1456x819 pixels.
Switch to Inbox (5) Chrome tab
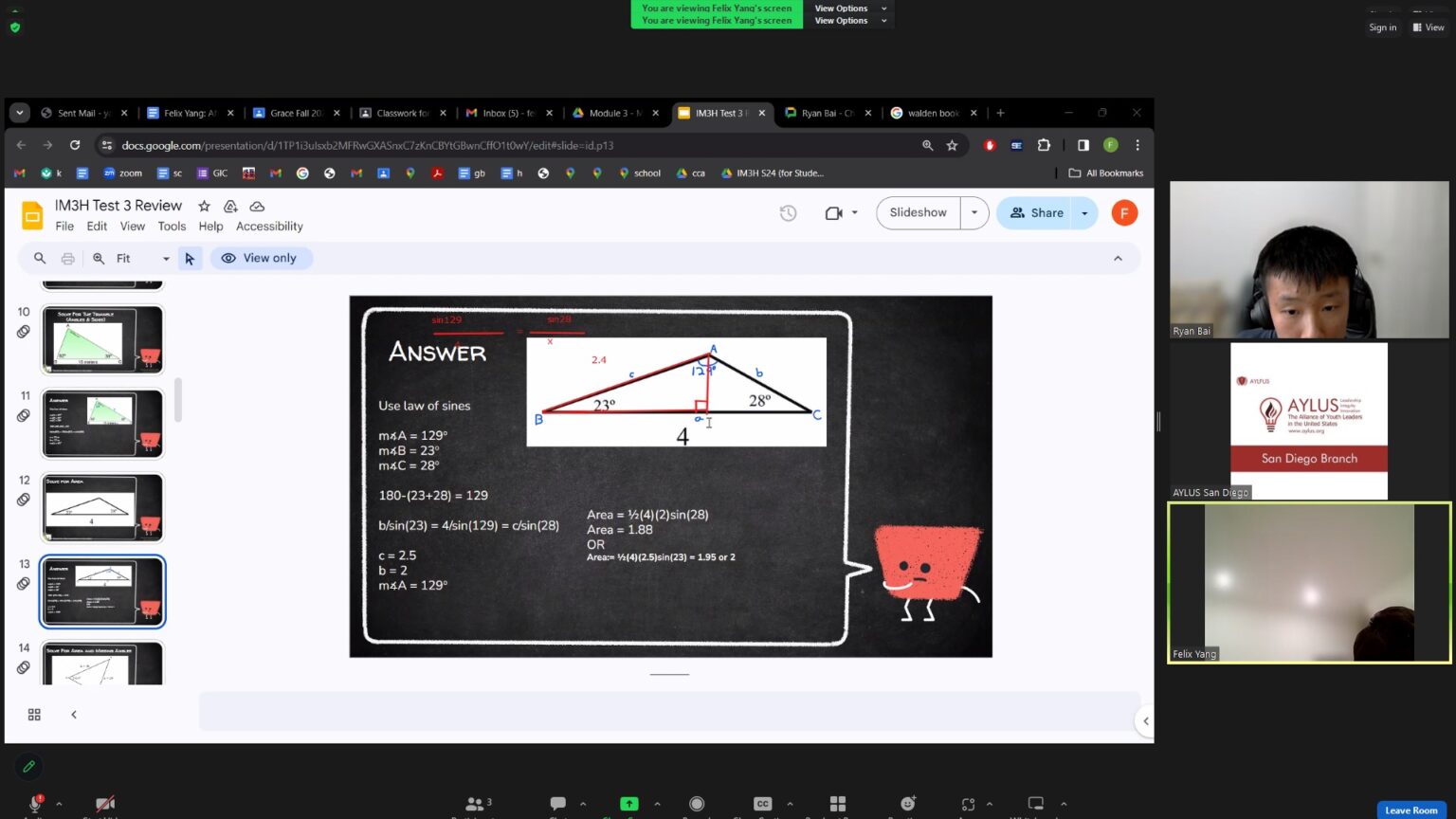point(508,113)
